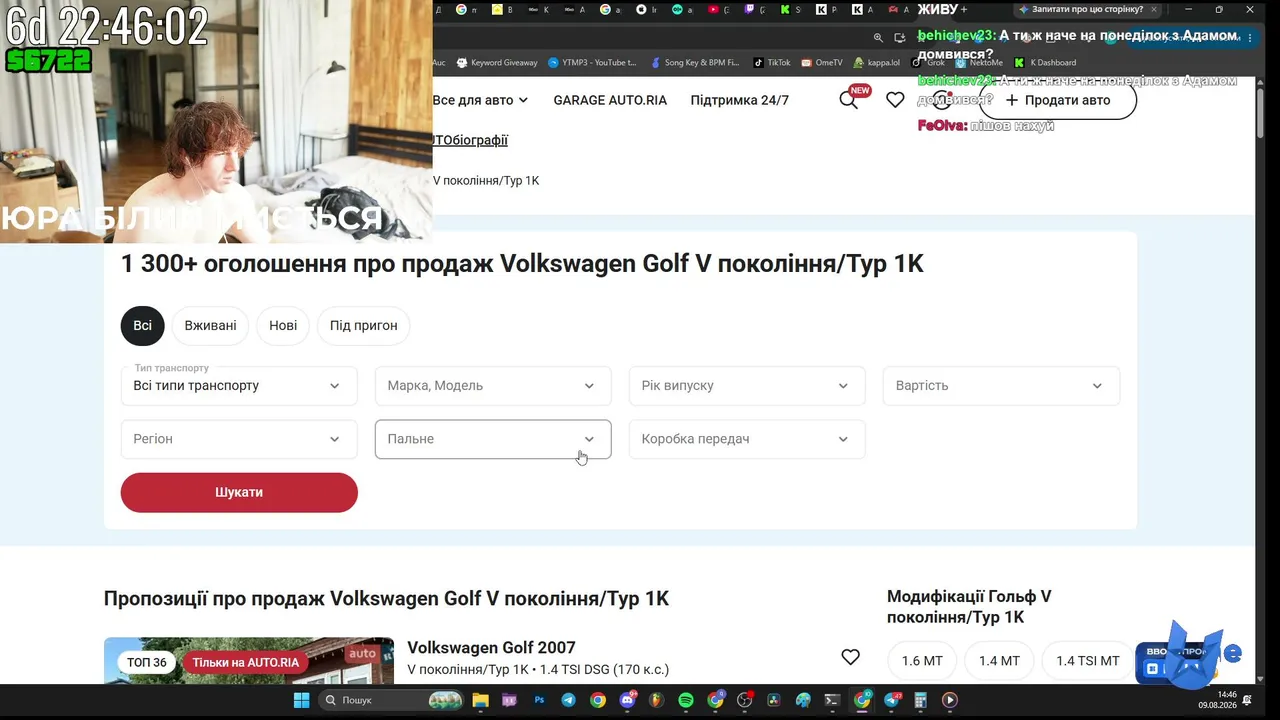Viewport: 1280px width, 720px height.
Task: Open the kappa.lol bookmark
Action: (x=876, y=62)
